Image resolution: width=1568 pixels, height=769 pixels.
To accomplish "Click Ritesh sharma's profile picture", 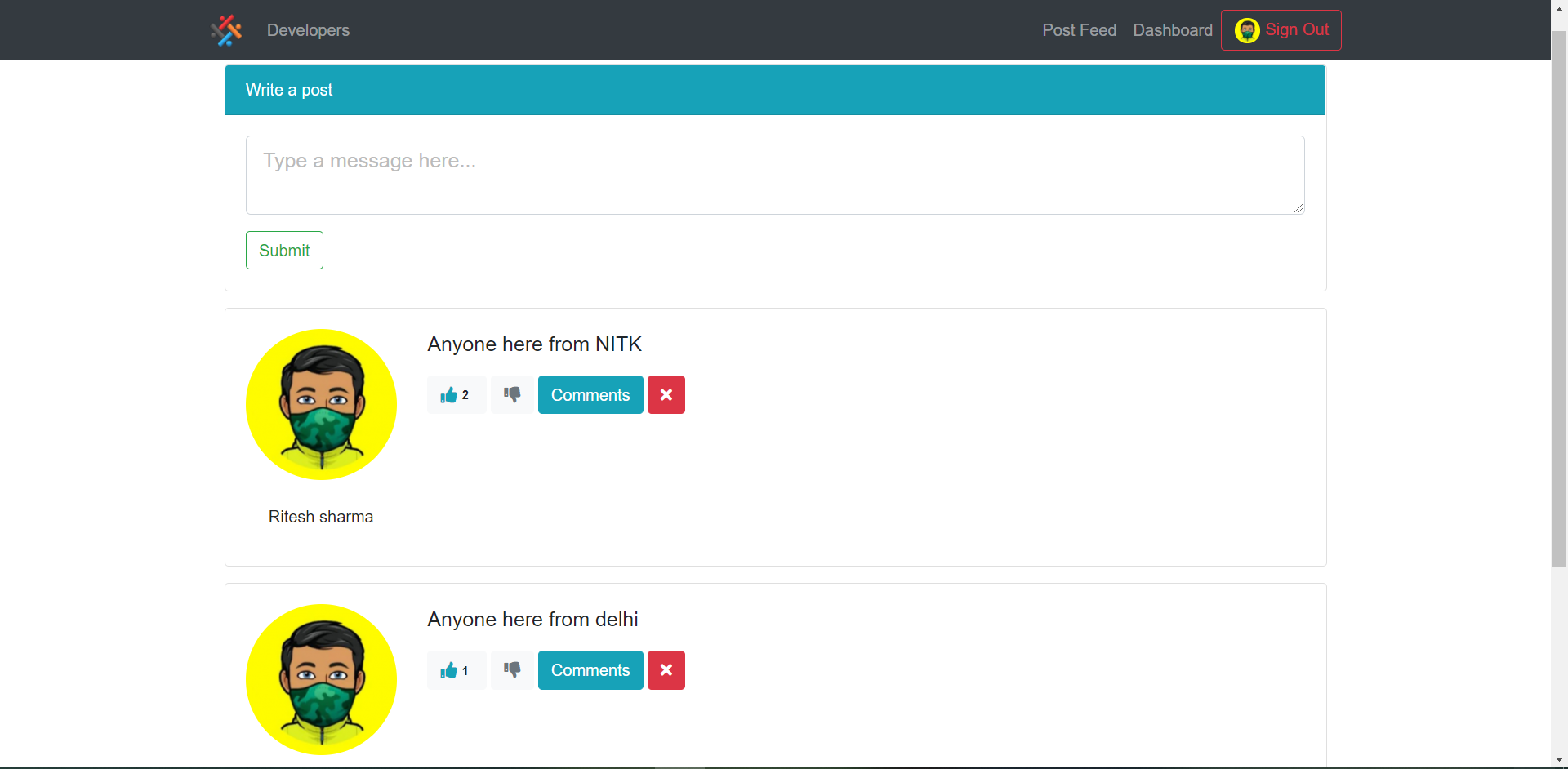I will click(x=321, y=404).
